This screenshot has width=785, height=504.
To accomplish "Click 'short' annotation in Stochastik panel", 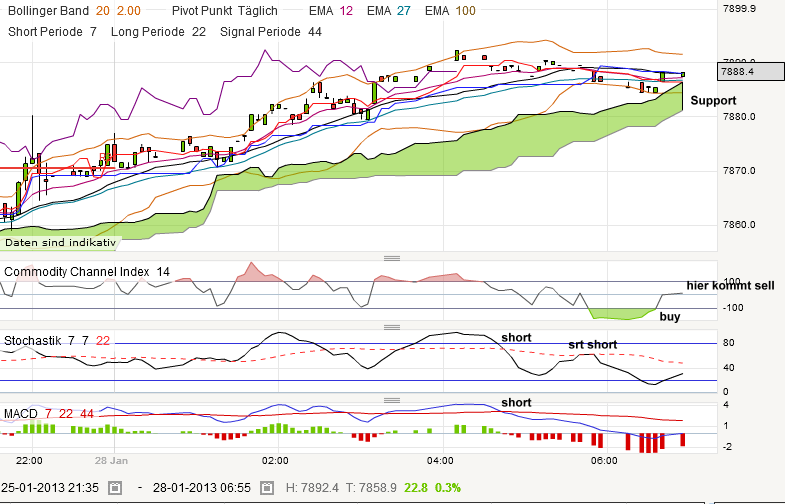I will tap(516, 337).
